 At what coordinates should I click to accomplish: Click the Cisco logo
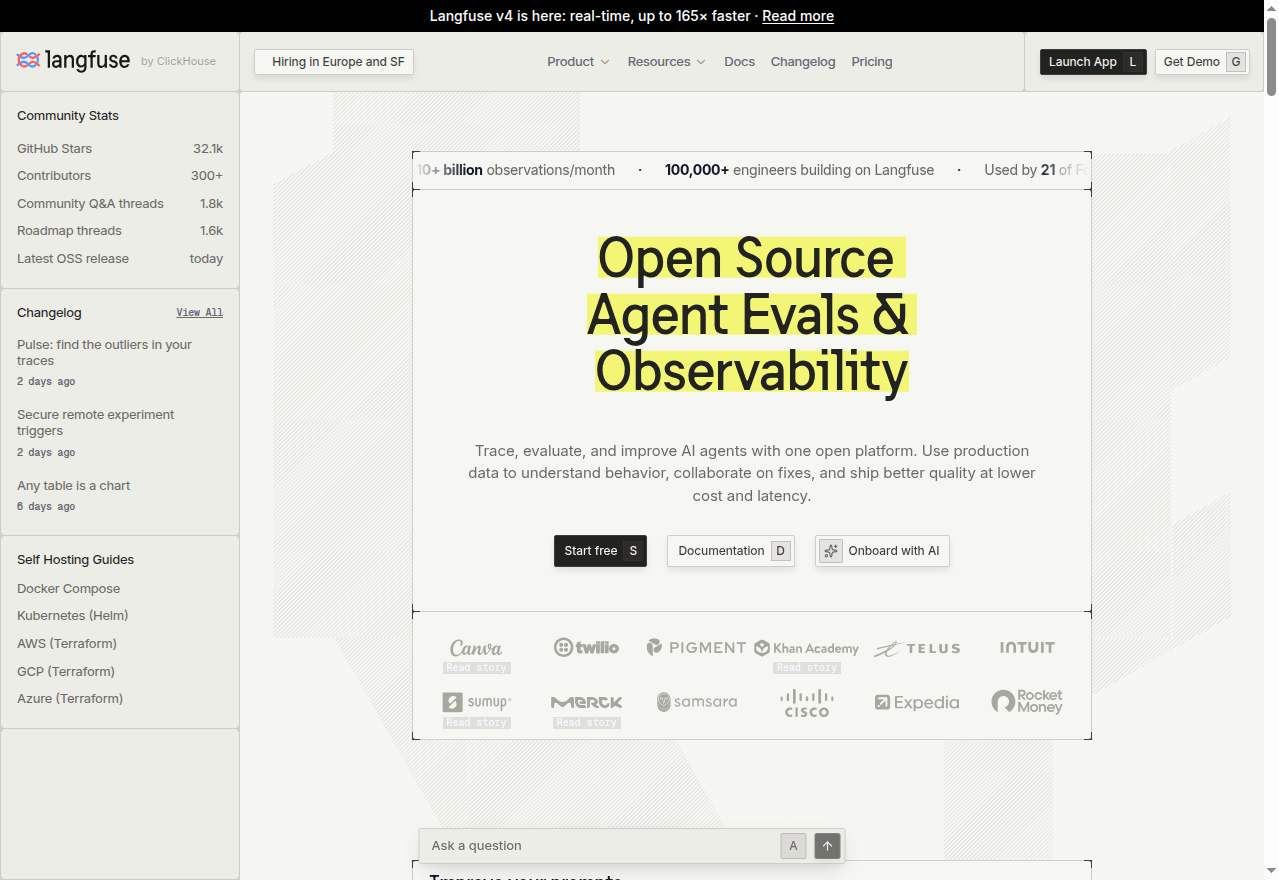pos(807,703)
